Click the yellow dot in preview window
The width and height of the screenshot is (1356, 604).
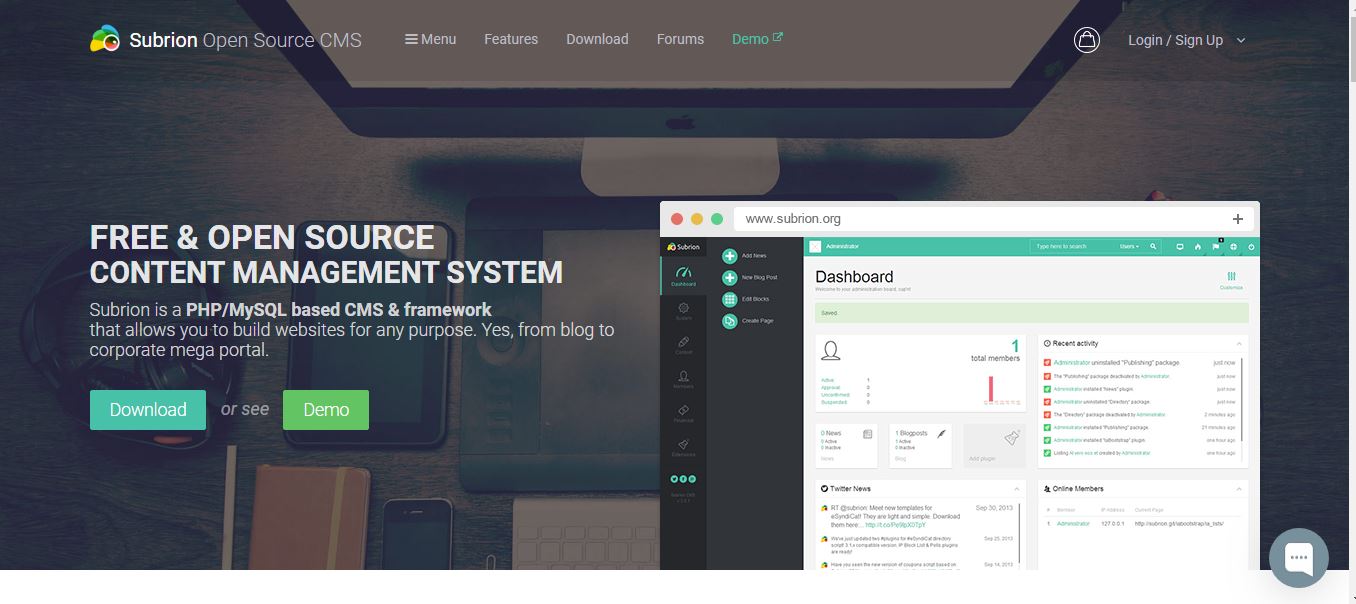[x=697, y=219]
